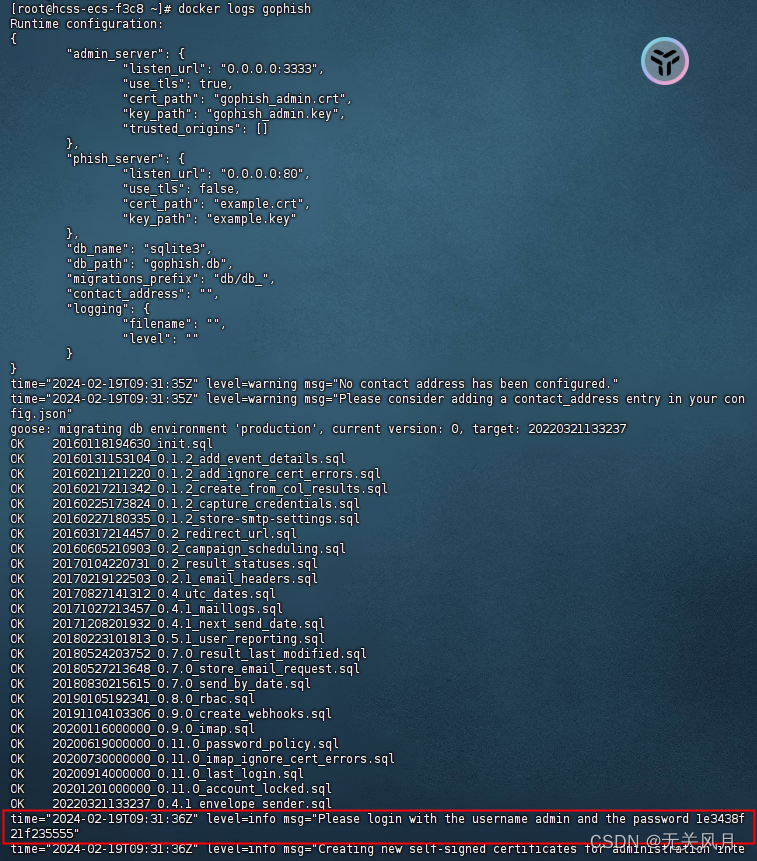Click the "admin_server" key line
The width and height of the screenshot is (757, 861).
pyautogui.click(x=126, y=54)
